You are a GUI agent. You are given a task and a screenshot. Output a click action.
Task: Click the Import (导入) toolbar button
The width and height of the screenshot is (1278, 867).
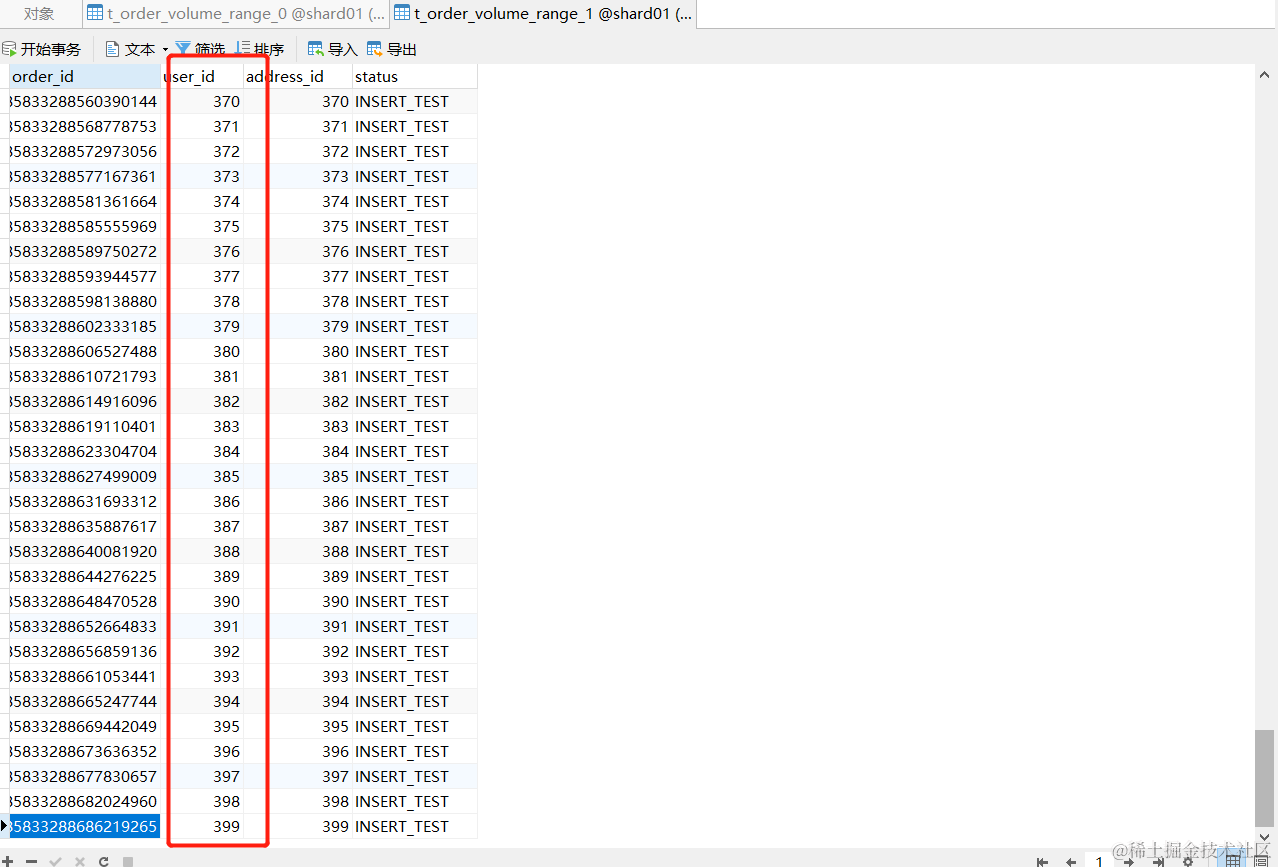point(332,49)
